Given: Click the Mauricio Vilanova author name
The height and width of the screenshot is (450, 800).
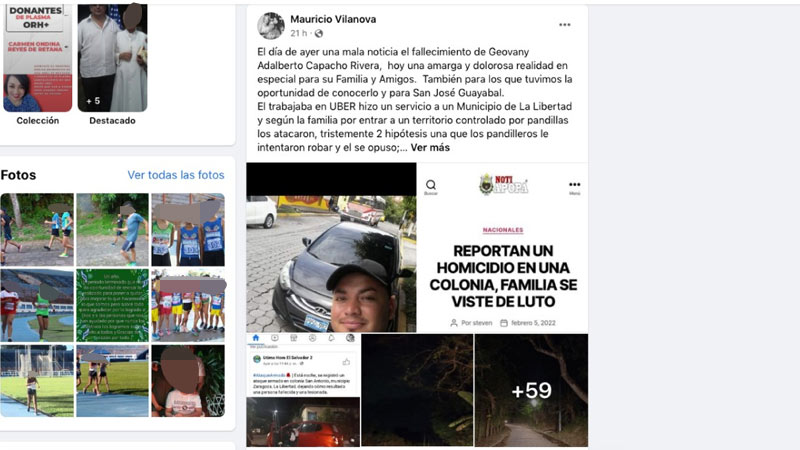Looking at the screenshot, I should pos(333,19).
